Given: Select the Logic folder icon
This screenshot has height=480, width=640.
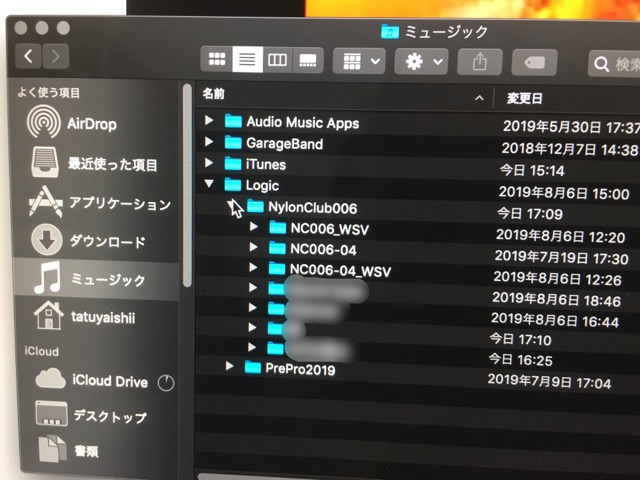Looking at the screenshot, I should (x=233, y=184).
